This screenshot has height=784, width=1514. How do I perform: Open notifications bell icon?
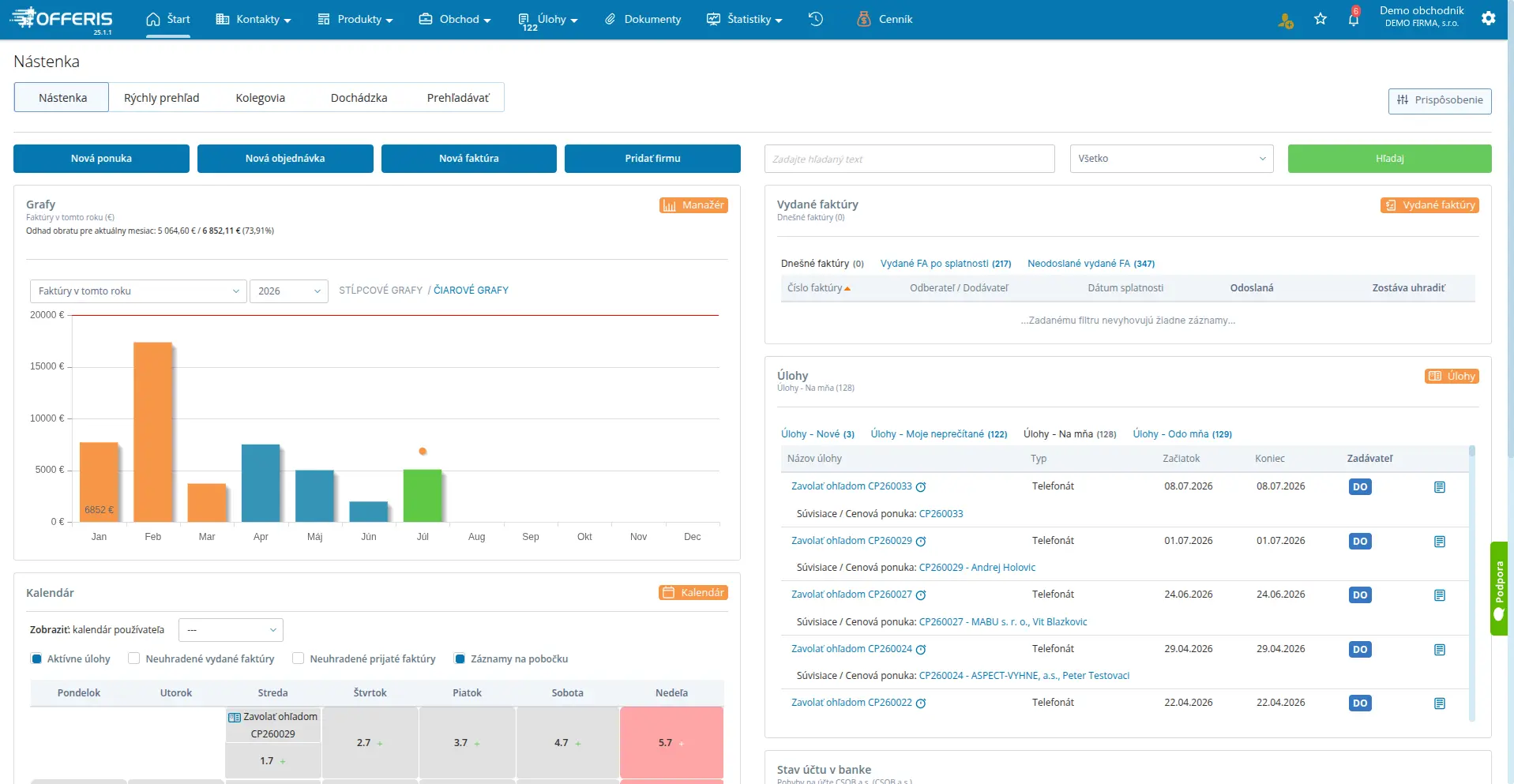(1354, 18)
